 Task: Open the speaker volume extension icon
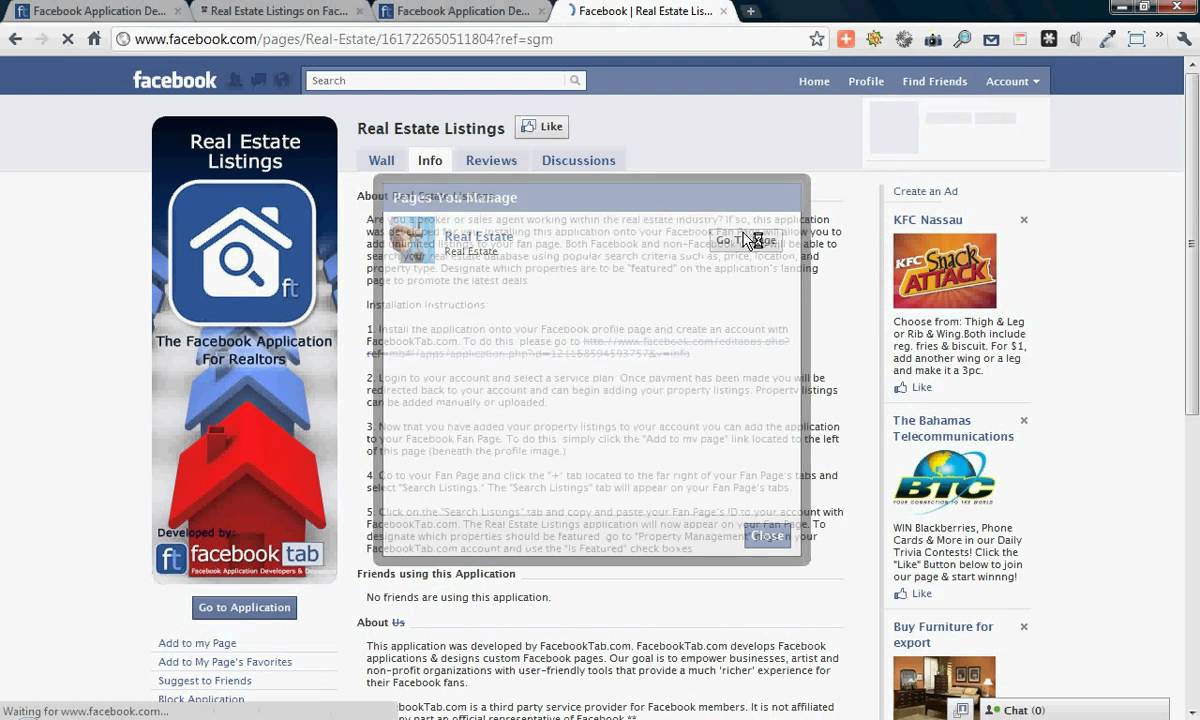(1077, 39)
